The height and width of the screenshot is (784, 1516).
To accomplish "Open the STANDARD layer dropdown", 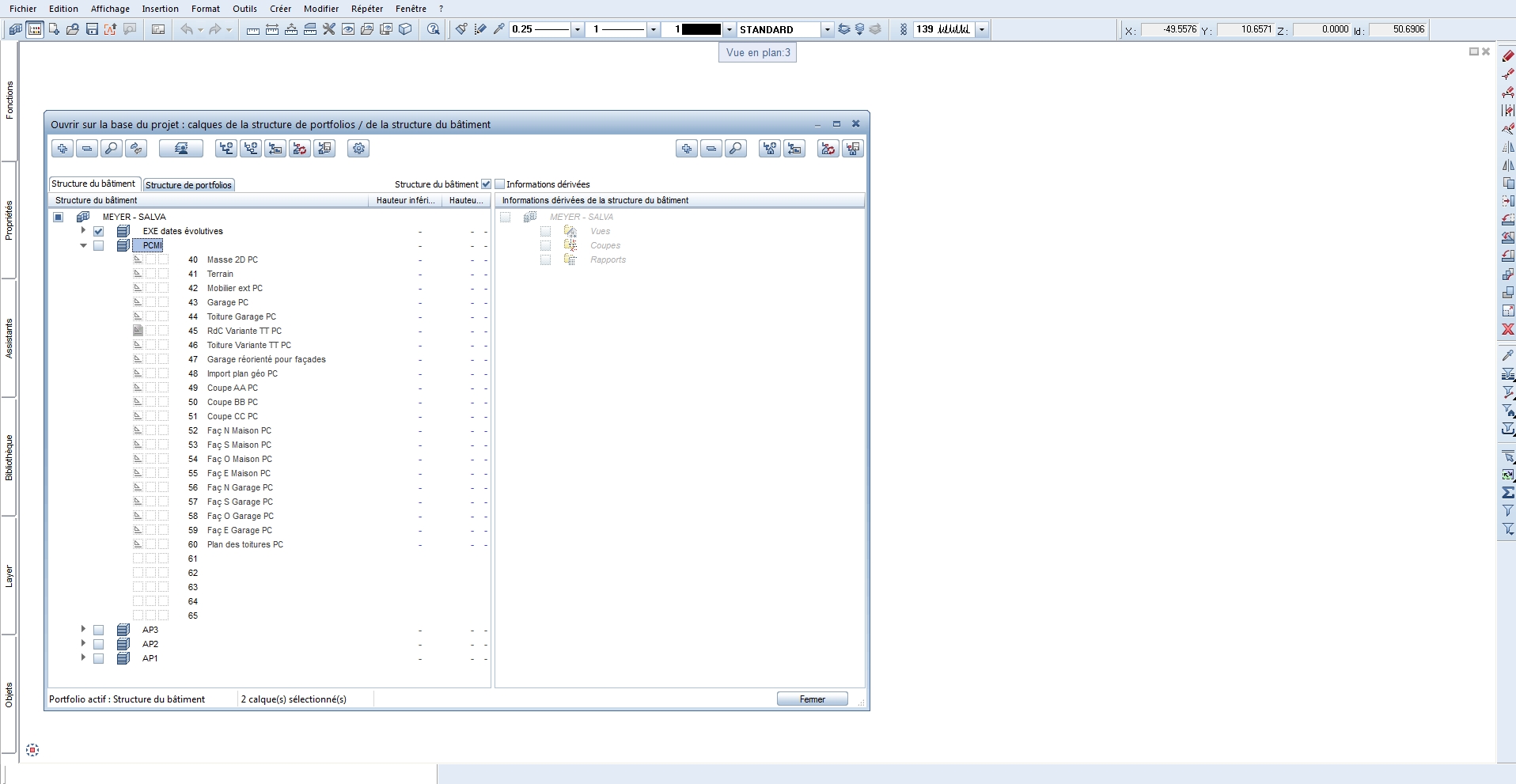I will 828,29.
